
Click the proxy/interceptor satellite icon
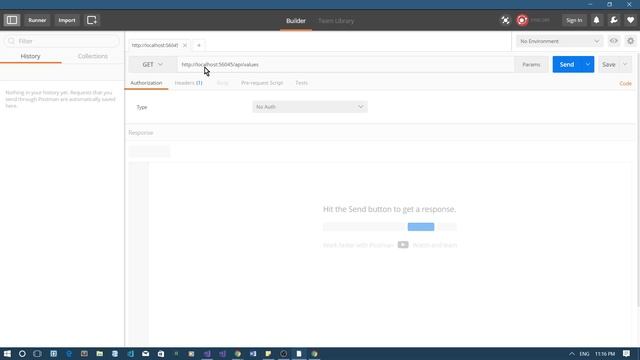point(505,20)
